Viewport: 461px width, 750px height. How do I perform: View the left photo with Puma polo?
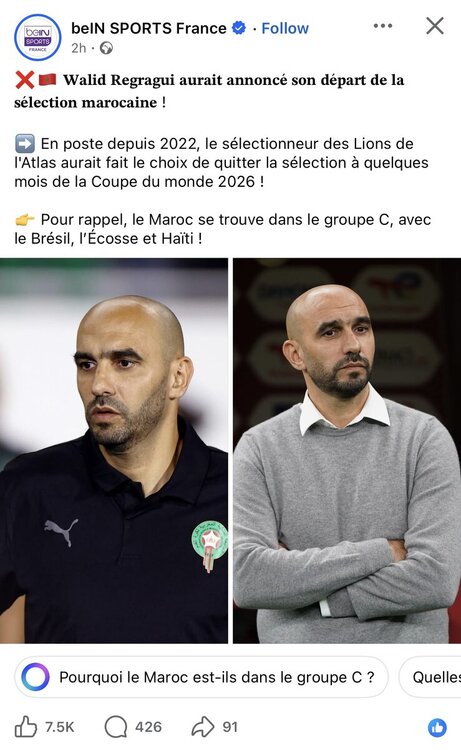(114, 451)
